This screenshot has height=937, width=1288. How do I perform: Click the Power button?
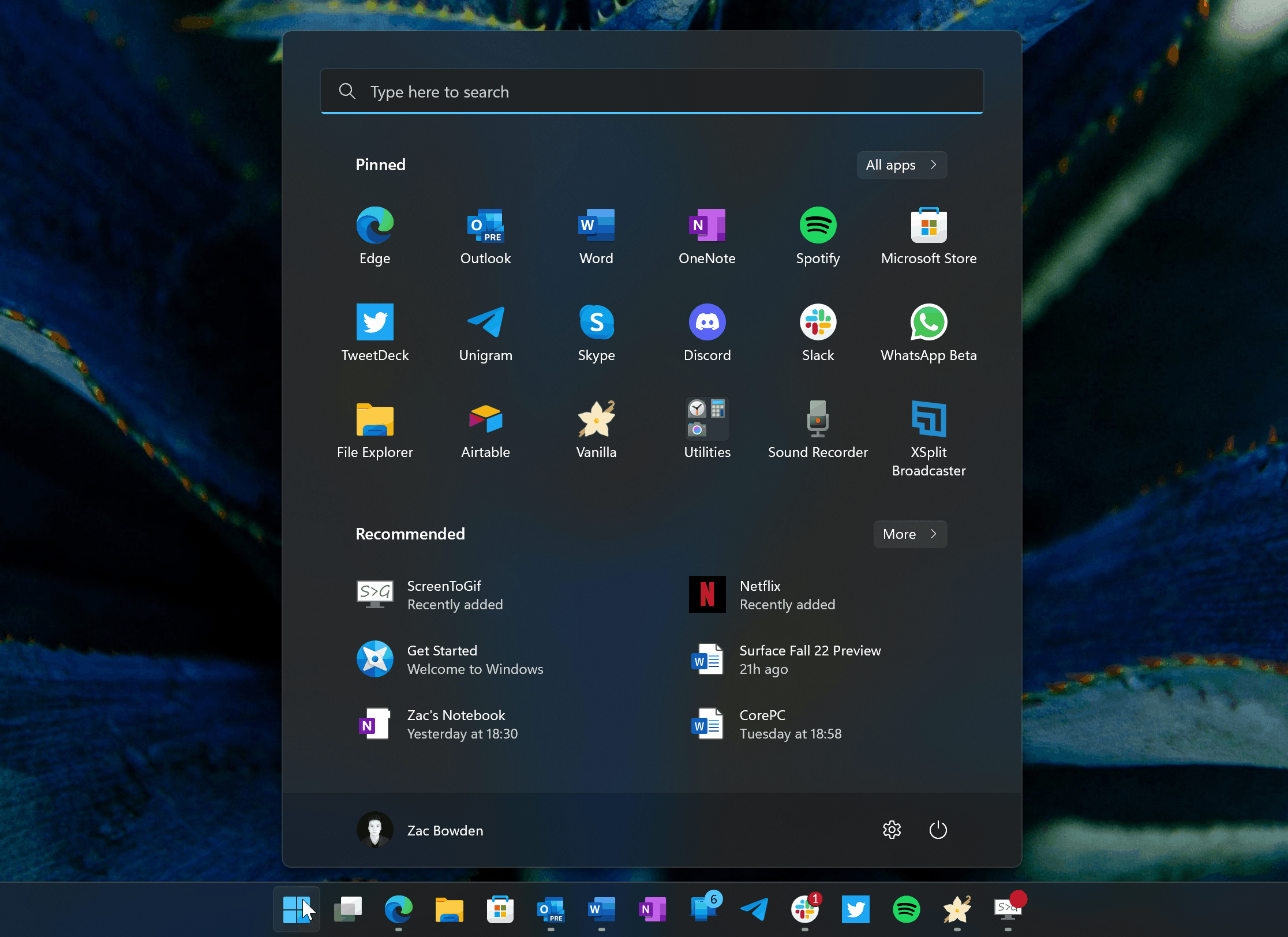938,830
